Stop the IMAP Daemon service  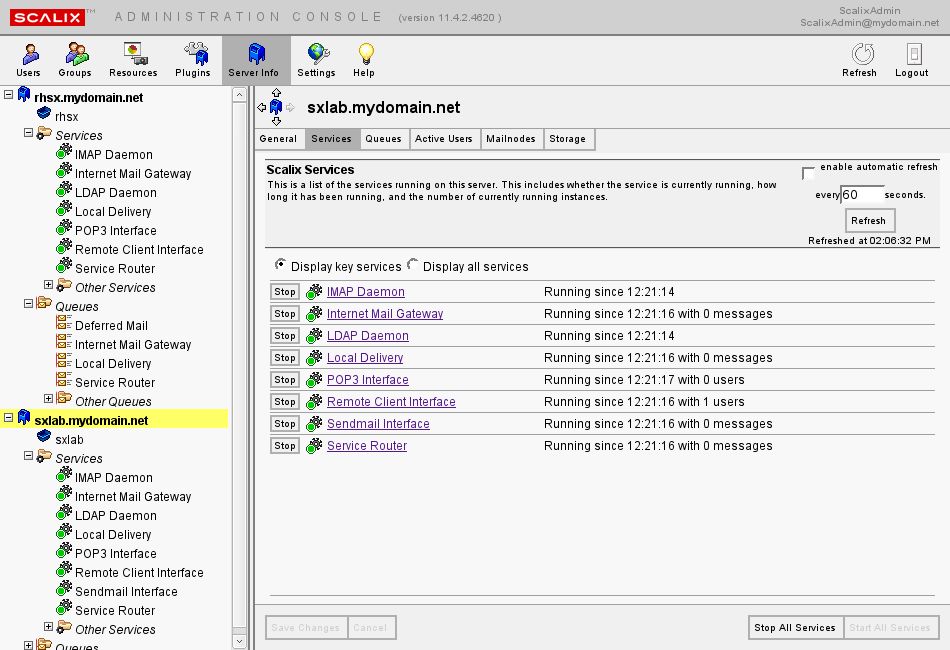(285, 292)
